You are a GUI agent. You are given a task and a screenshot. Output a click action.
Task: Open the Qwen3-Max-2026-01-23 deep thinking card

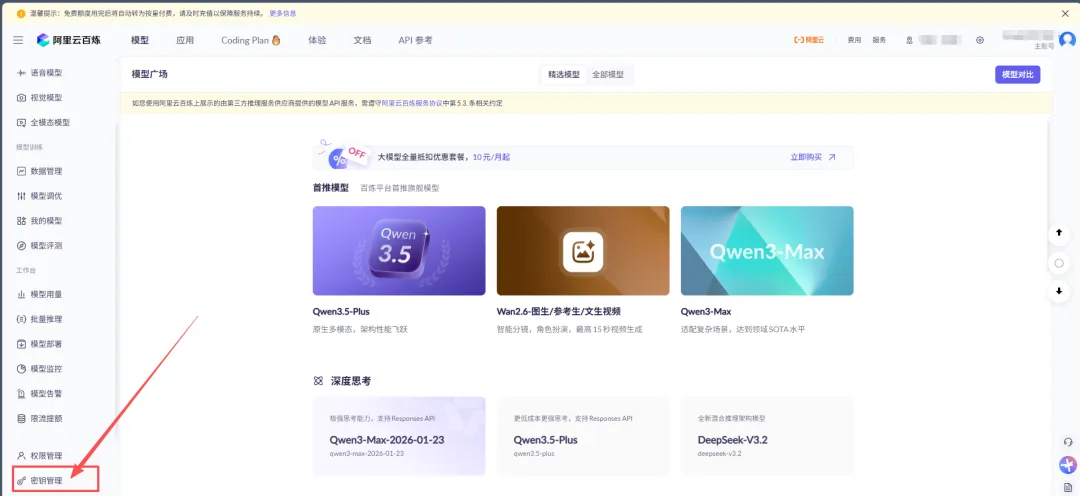point(399,436)
